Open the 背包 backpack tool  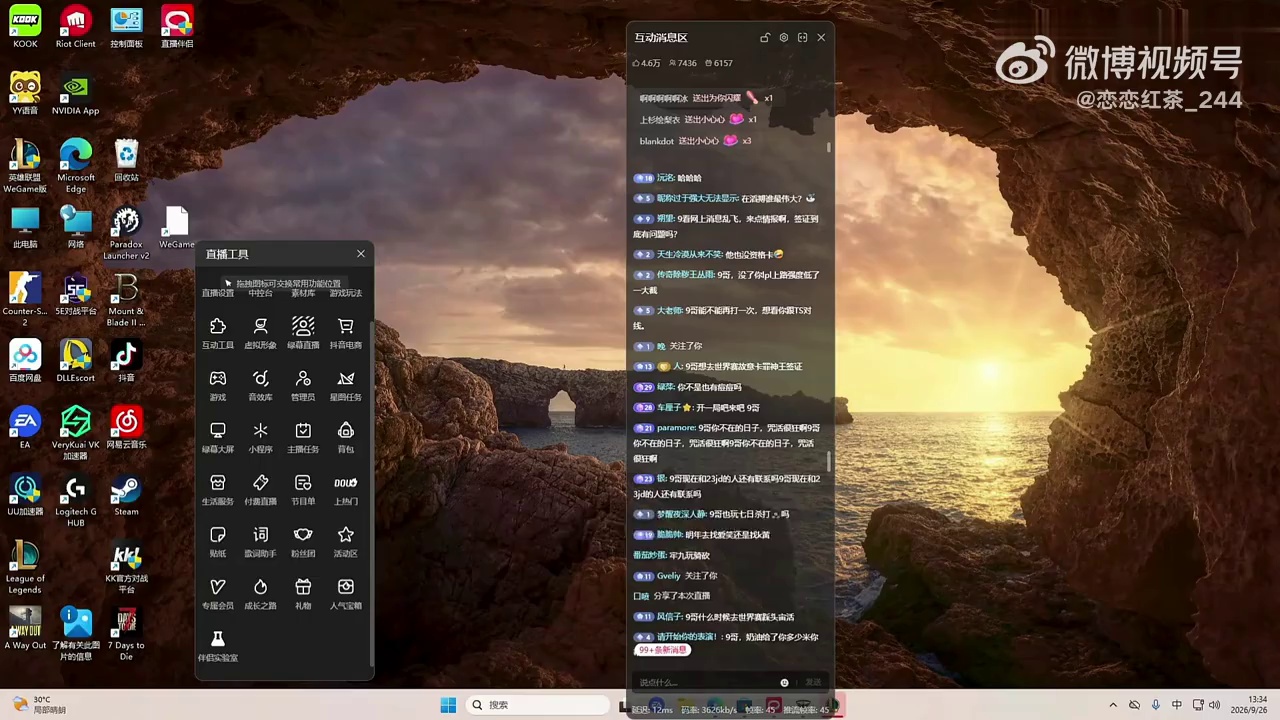pyautogui.click(x=346, y=437)
